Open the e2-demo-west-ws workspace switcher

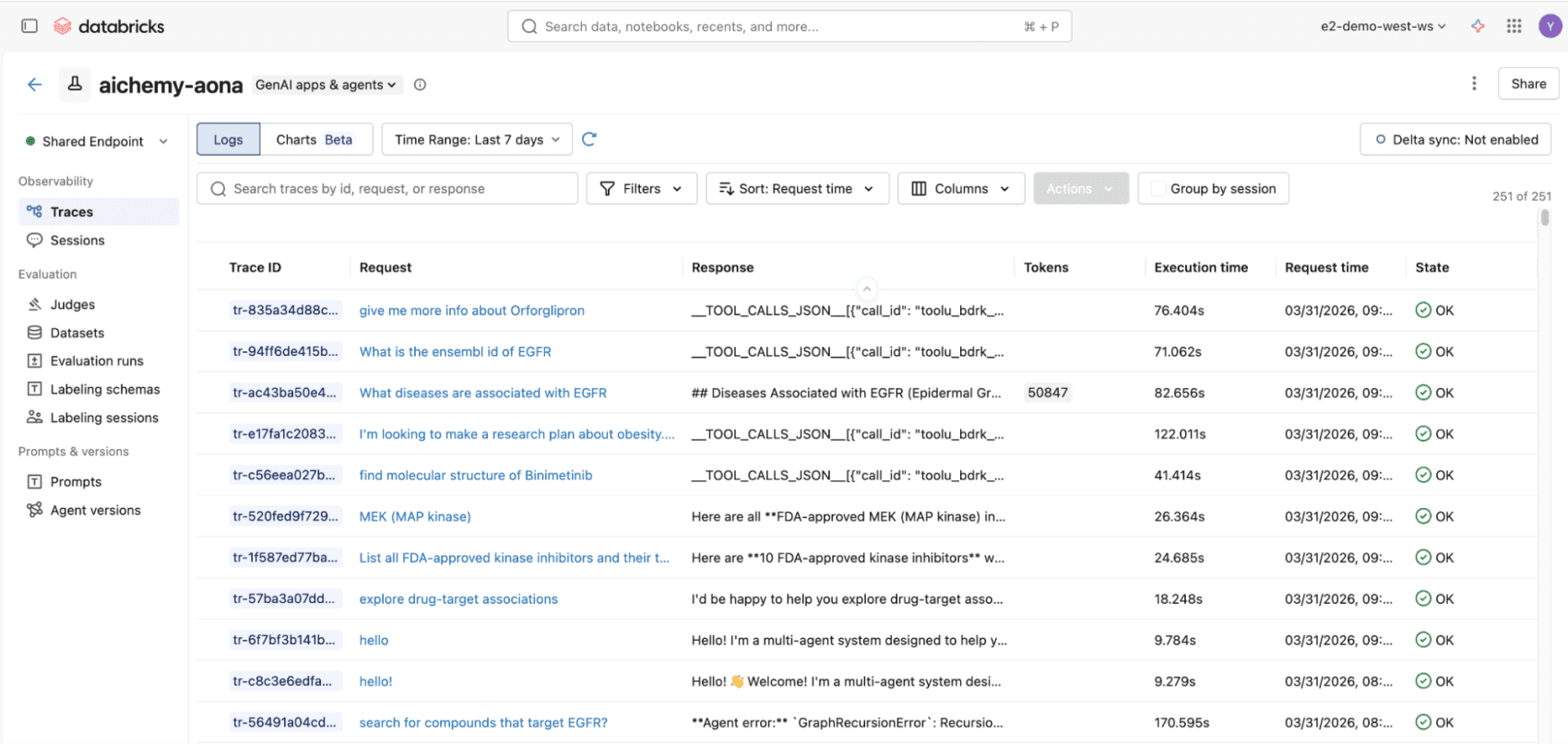1383,27
